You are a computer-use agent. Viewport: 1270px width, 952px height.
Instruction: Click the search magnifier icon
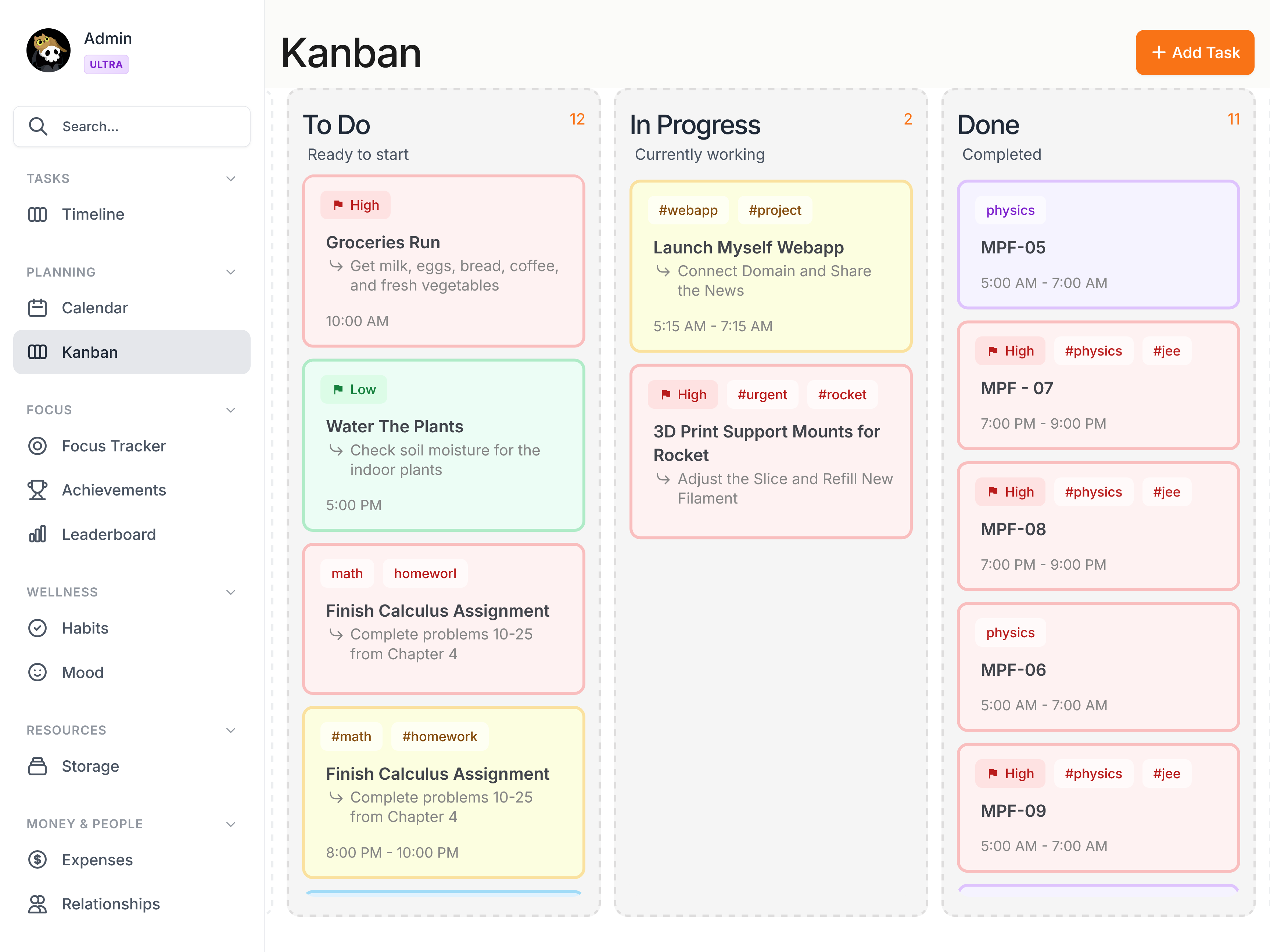coord(38,126)
